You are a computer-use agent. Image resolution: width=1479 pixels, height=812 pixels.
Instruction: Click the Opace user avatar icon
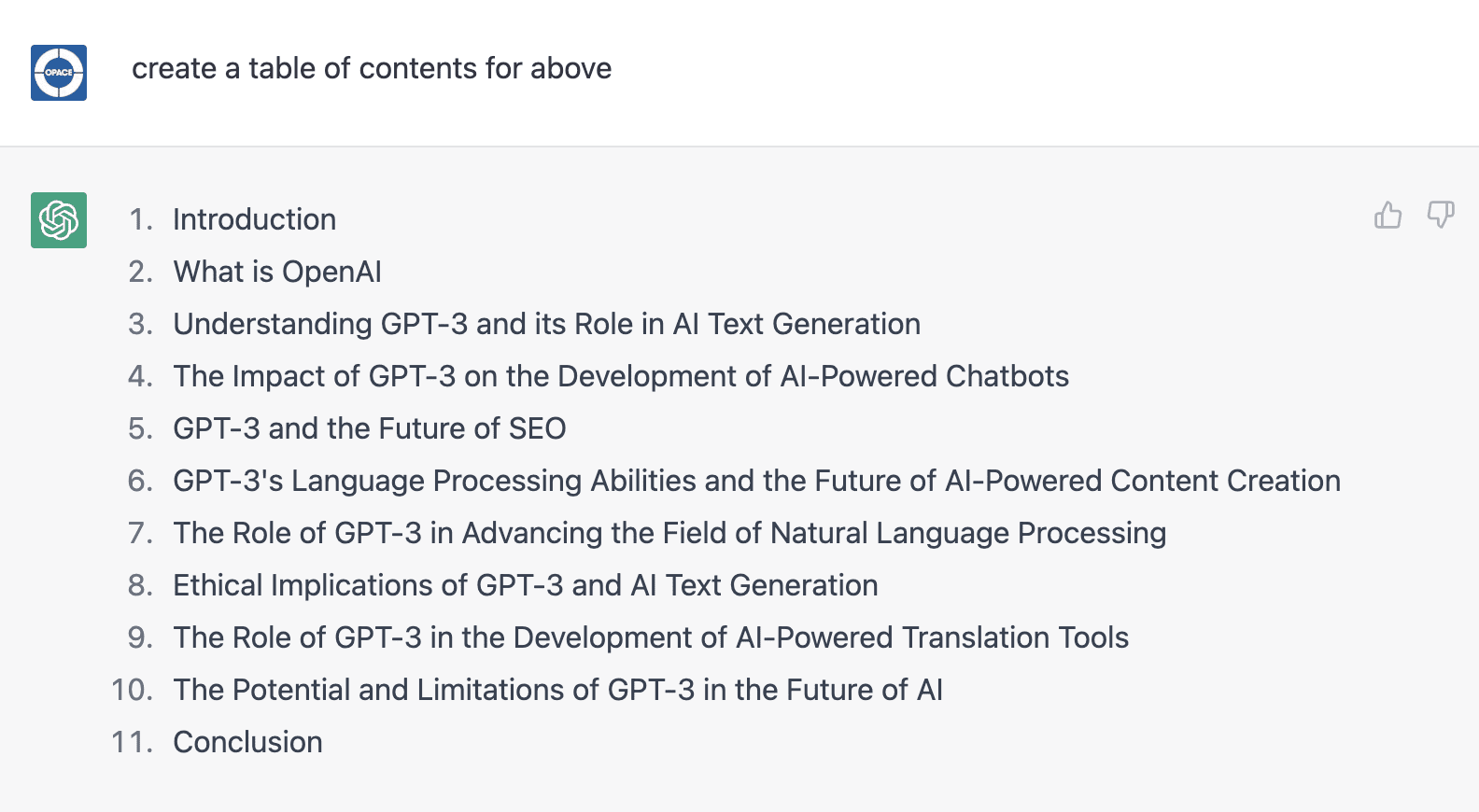pyautogui.click(x=58, y=73)
